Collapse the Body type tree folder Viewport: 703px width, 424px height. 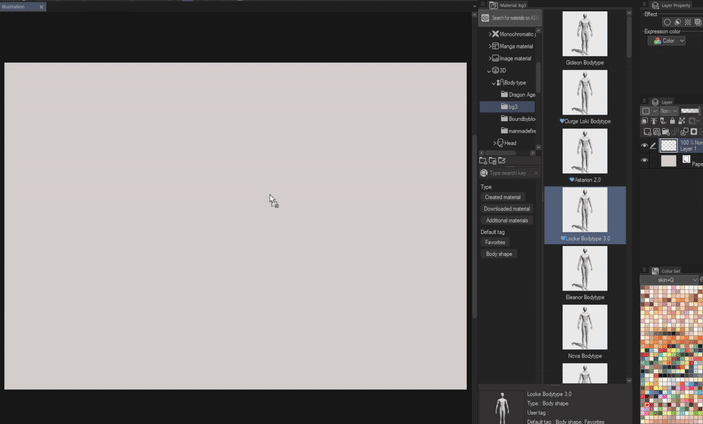click(x=494, y=83)
